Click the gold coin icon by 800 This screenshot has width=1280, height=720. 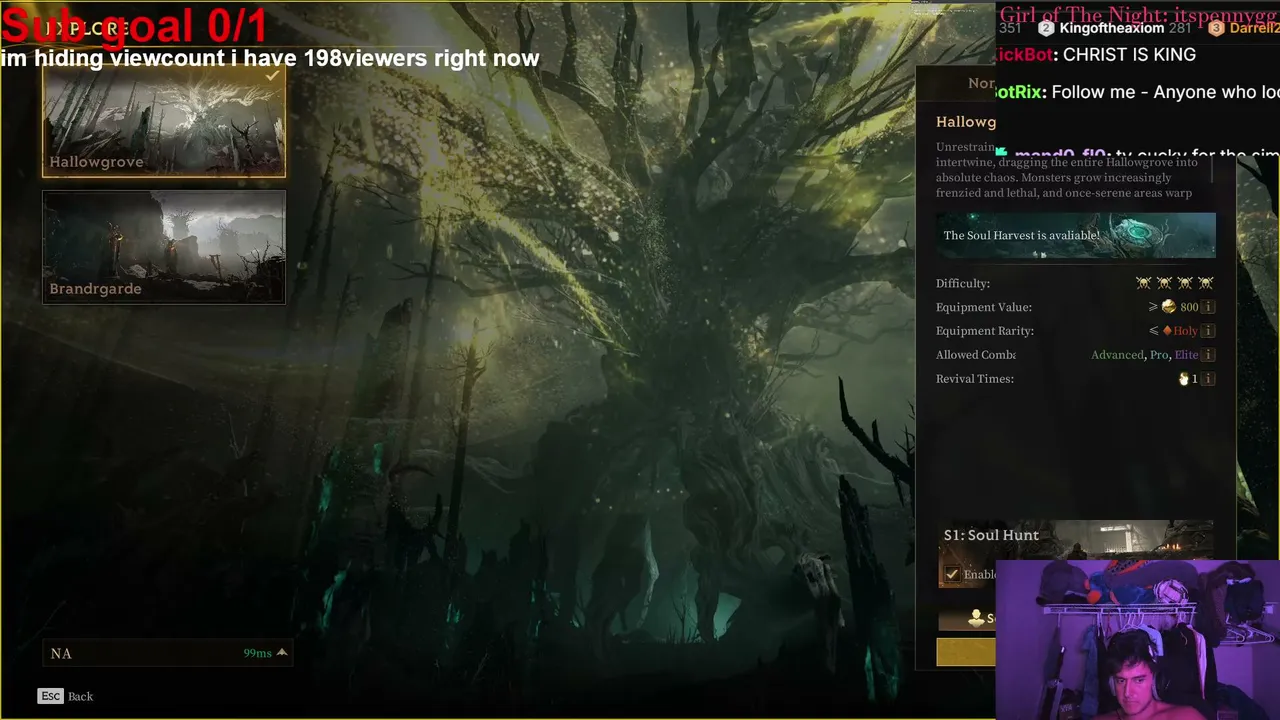(x=1168, y=307)
